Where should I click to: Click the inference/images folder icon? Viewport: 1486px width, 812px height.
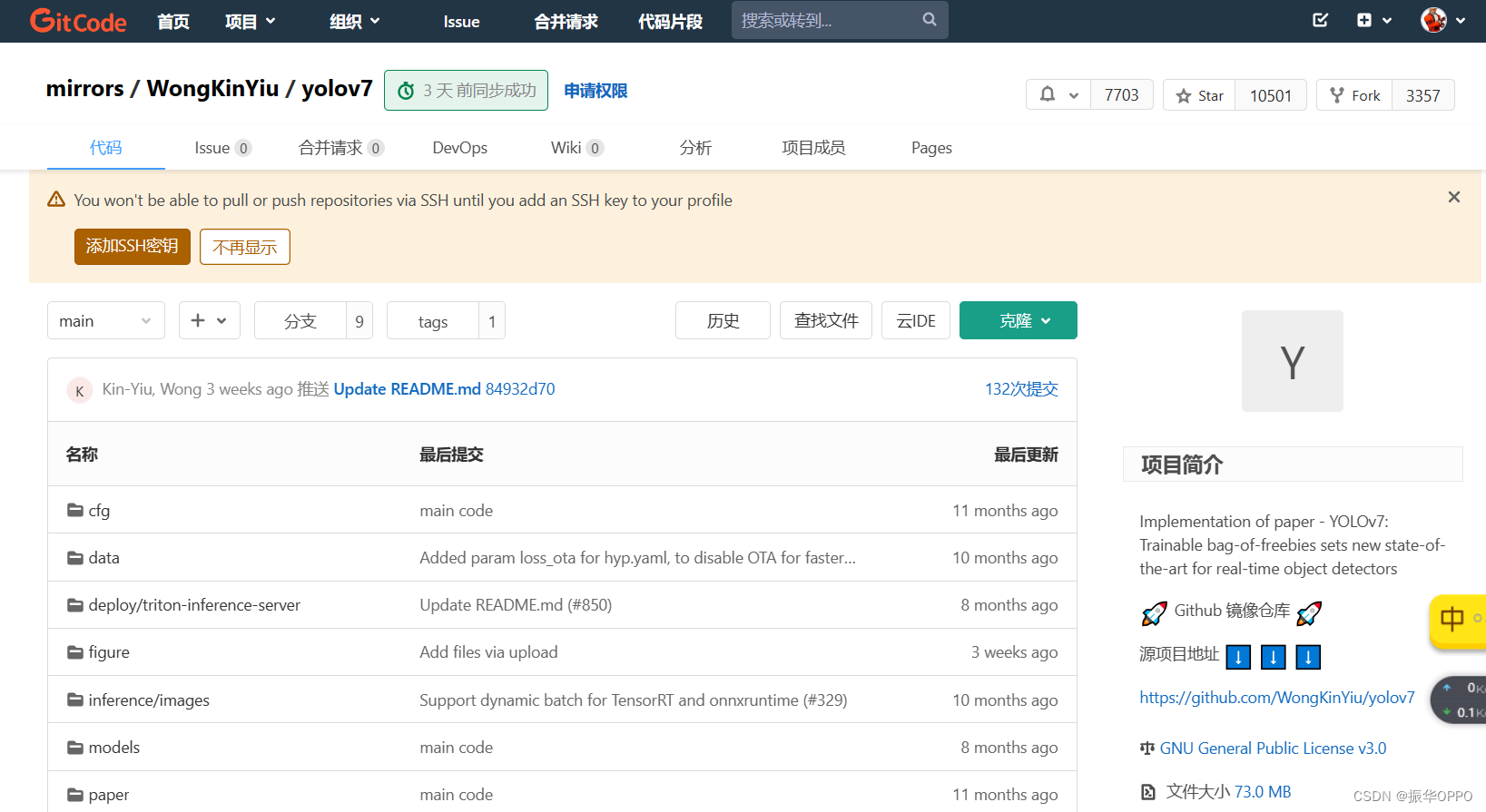[75, 699]
